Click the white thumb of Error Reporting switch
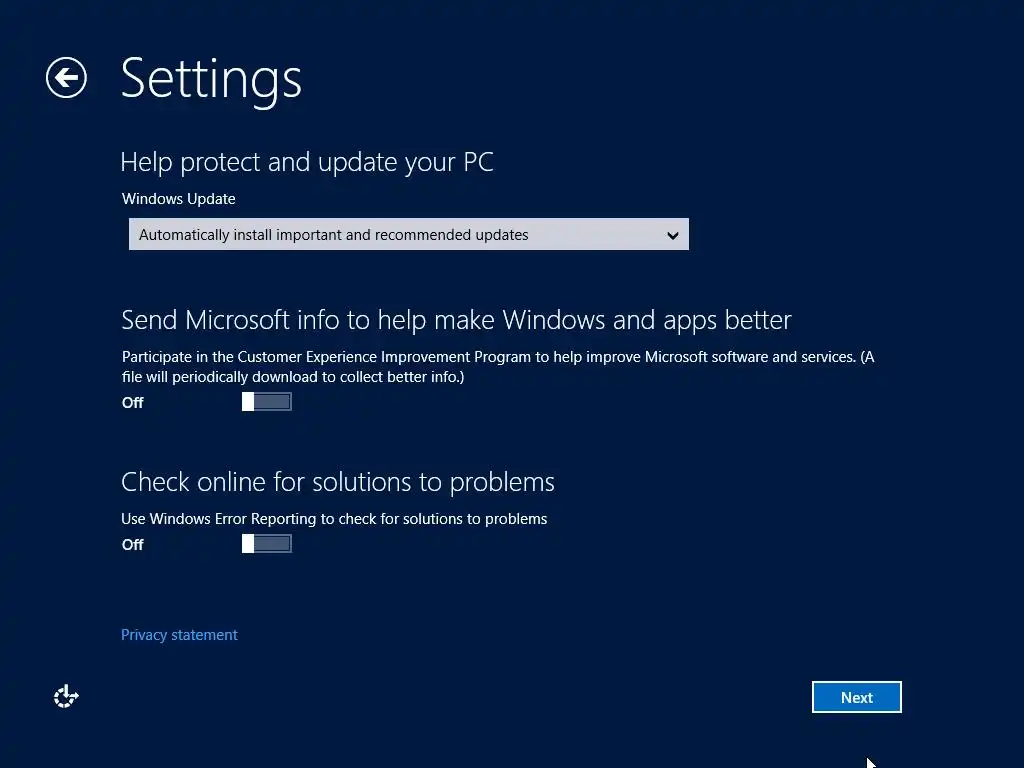The height and width of the screenshot is (768, 1024). click(248, 544)
